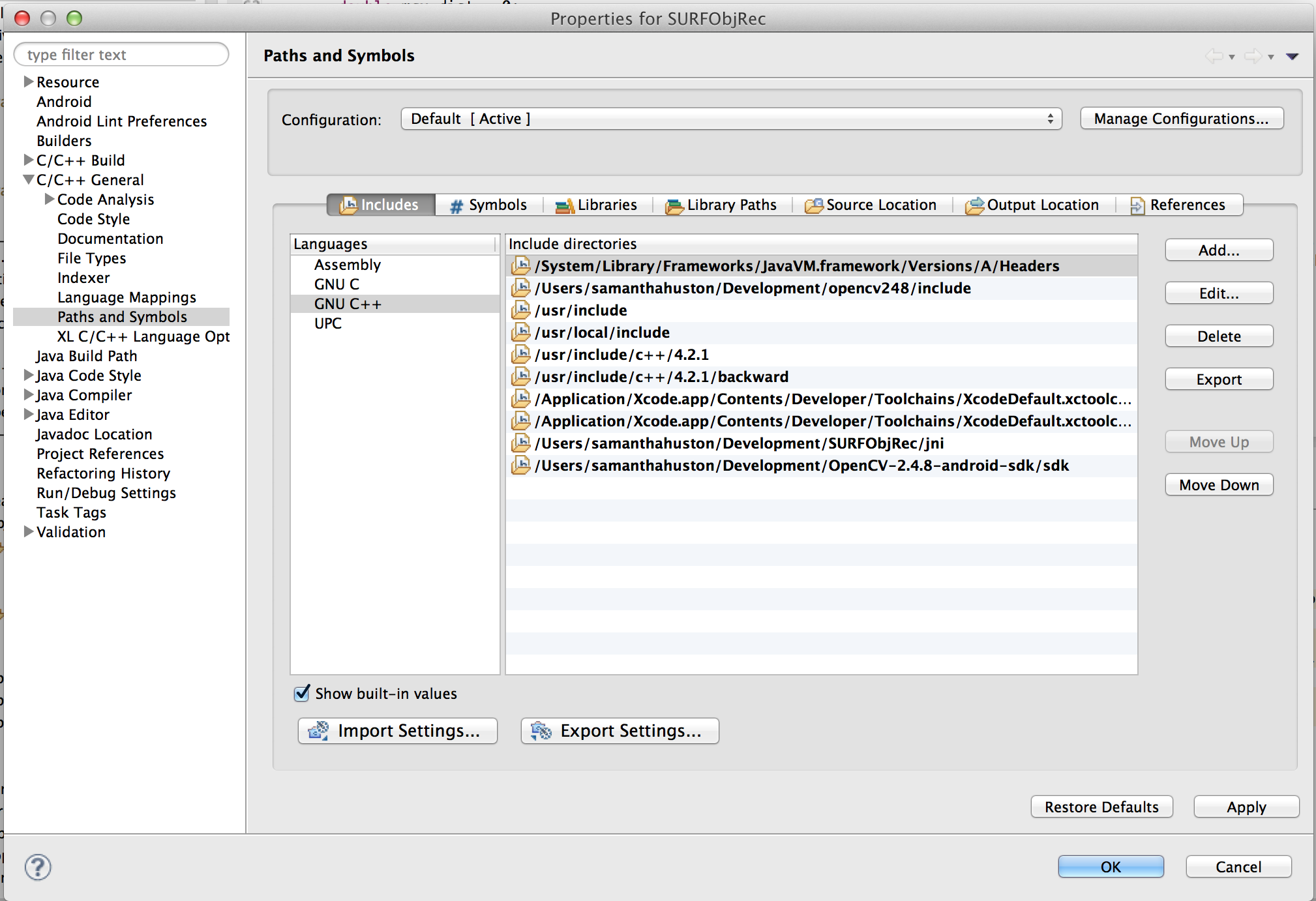1316x901 pixels.
Task: Collapse the C/C++ General node
Action: tap(29, 179)
